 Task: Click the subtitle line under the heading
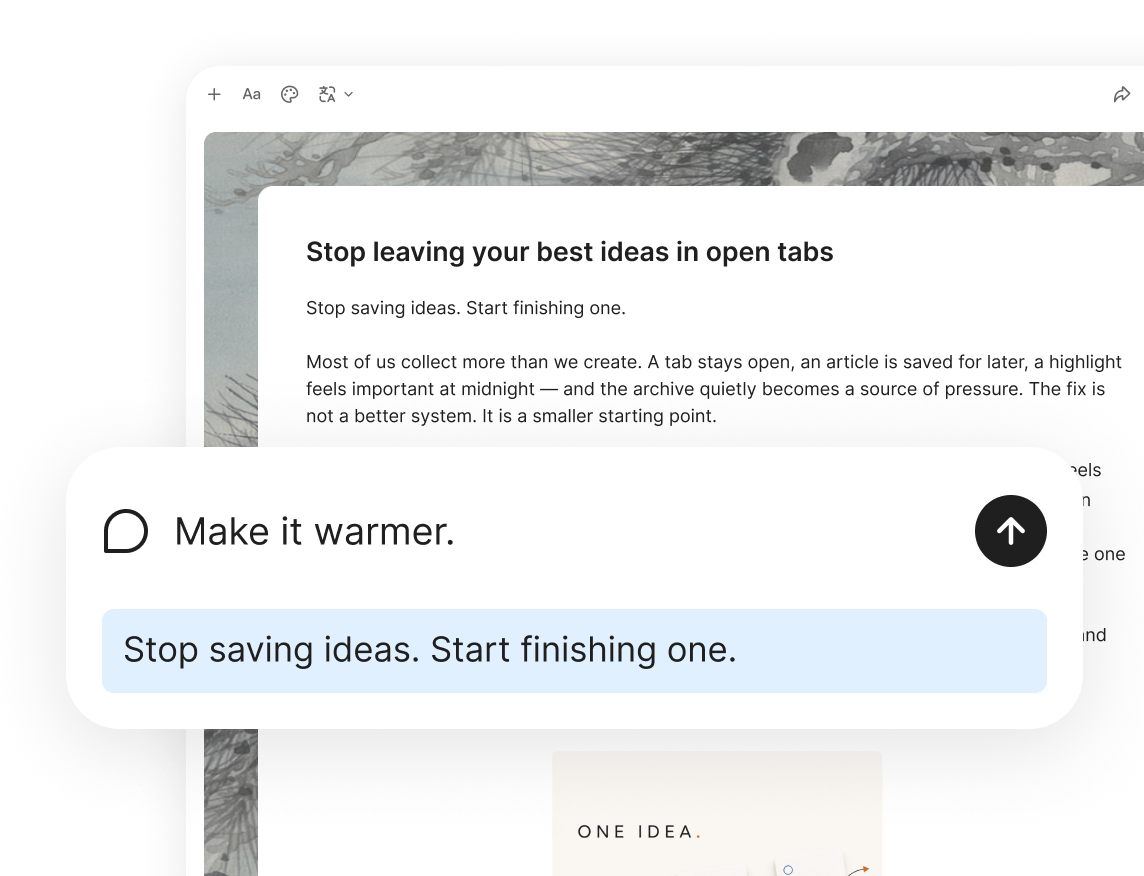click(x=465, y=308)
